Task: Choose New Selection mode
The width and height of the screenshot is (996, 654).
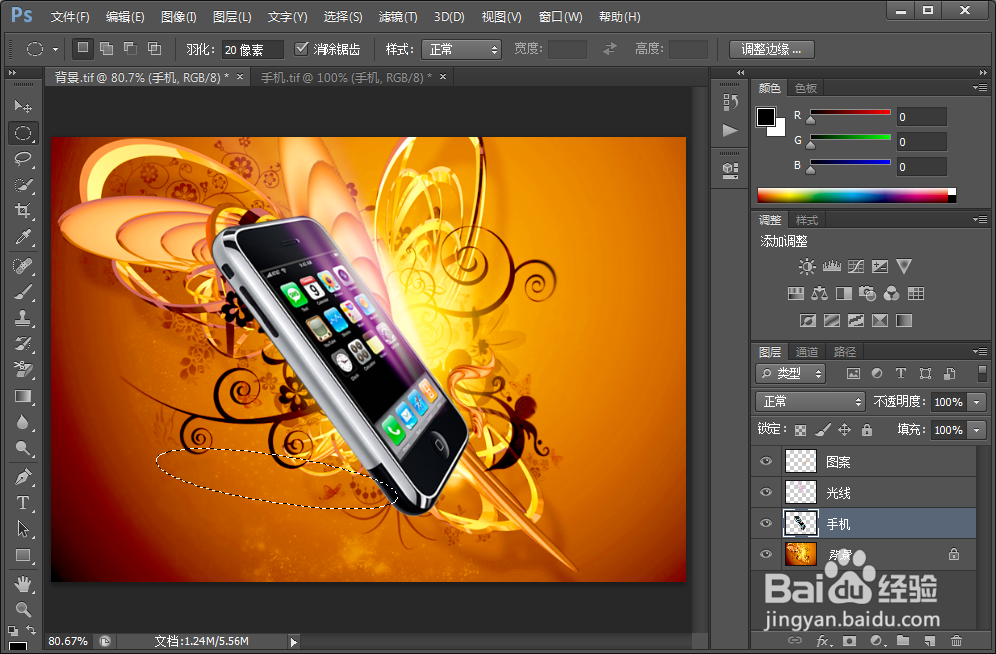Action: pyautogui.click(x=83, y=48)
